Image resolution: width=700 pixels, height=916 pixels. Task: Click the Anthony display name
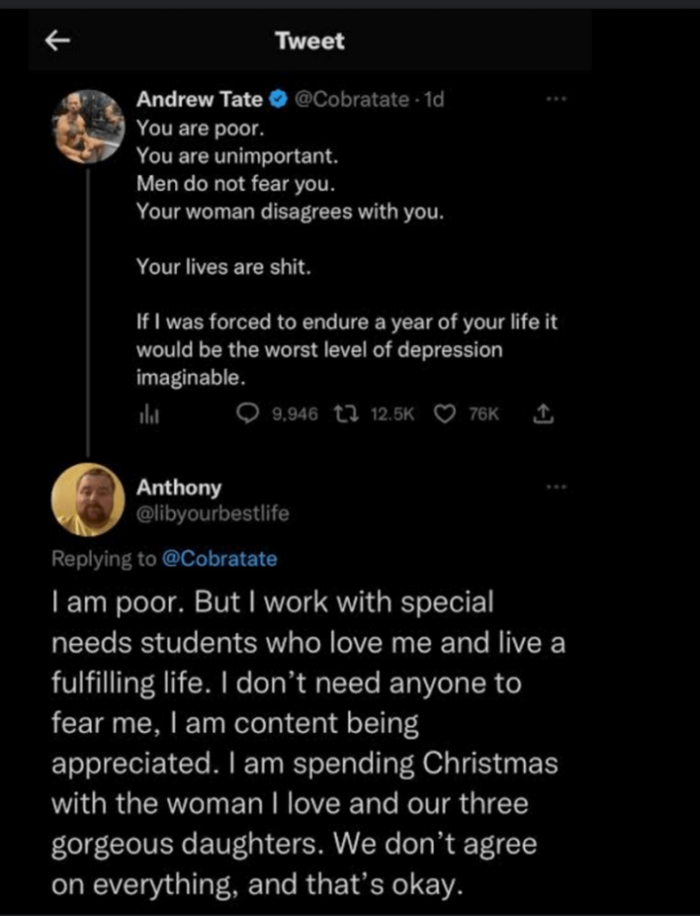179,488
